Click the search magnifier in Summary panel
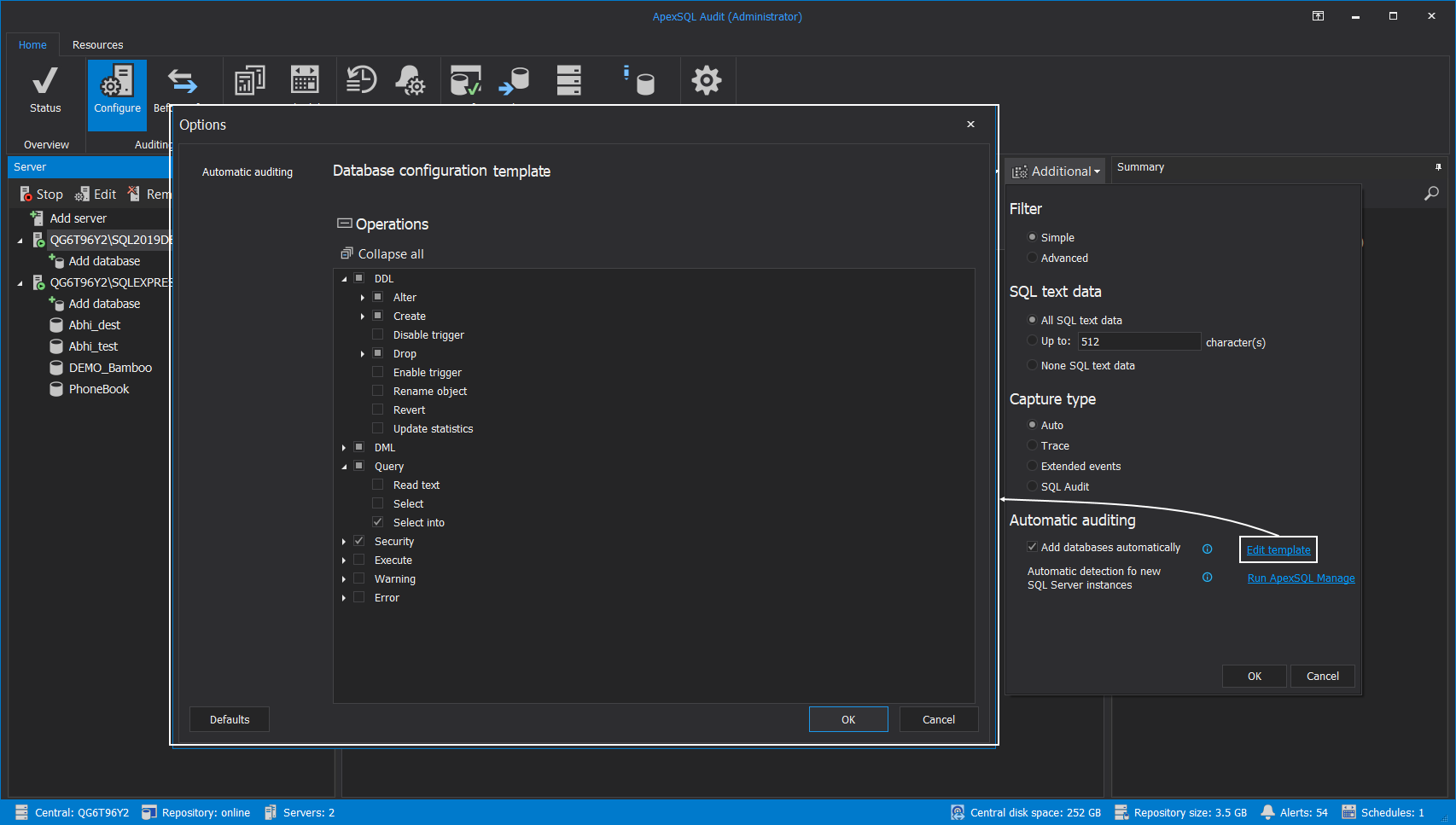This screenshot has height=825, width=1456. (1431, 194)
